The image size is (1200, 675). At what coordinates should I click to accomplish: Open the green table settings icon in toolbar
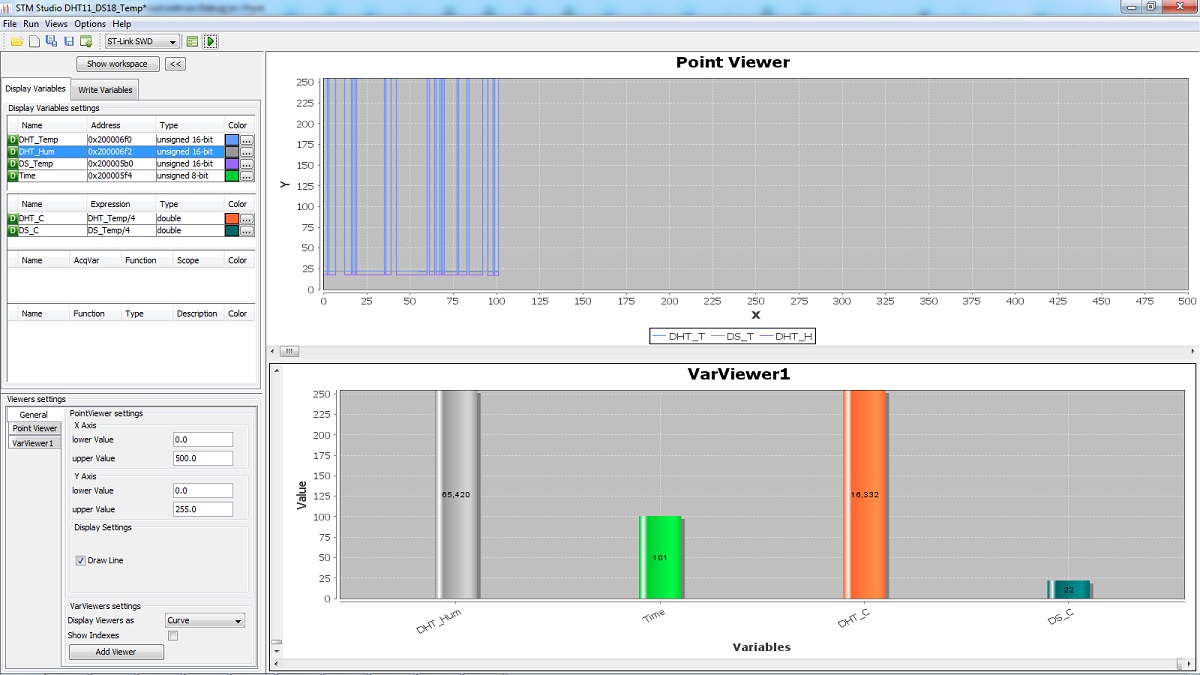[192, 42]
